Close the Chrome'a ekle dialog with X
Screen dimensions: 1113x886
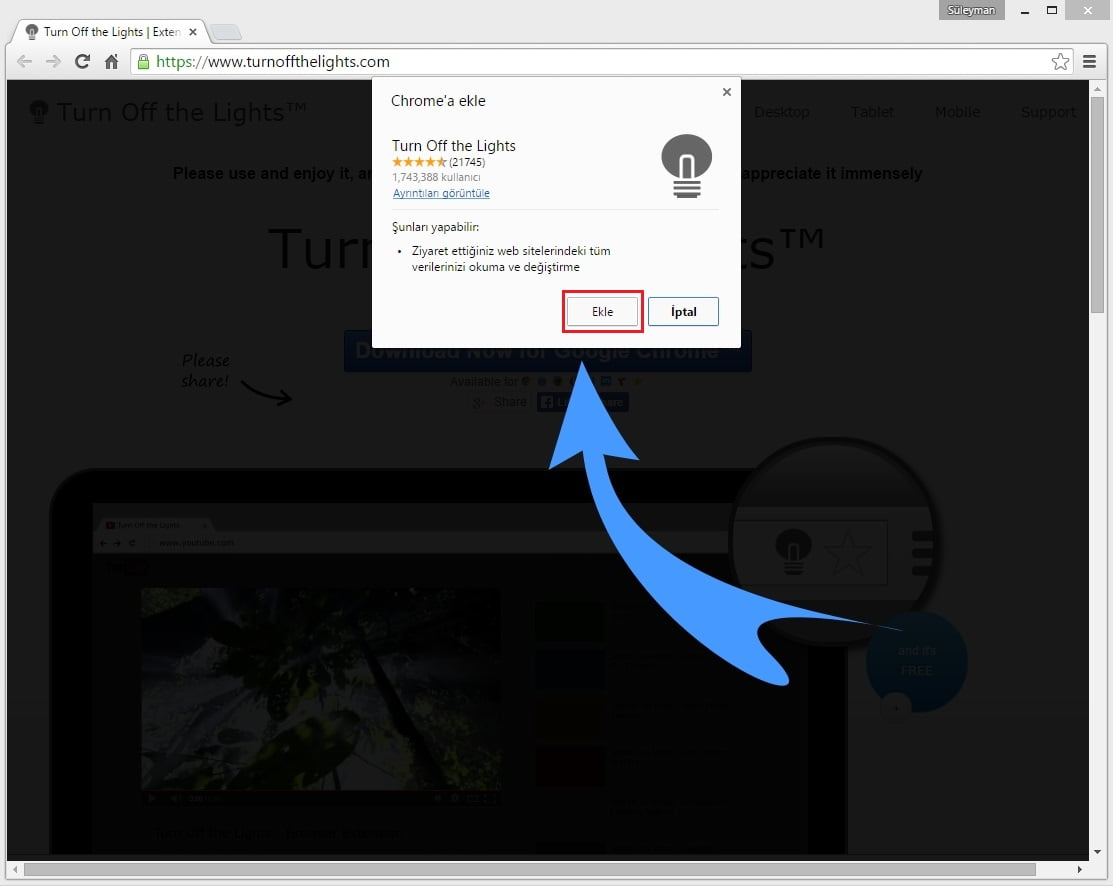click(726, 92)
